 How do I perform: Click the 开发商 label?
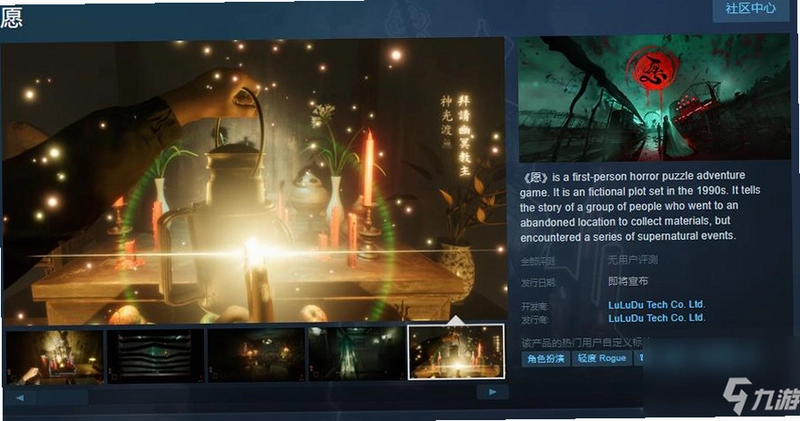pyautogui.click(x=534, y=306)
